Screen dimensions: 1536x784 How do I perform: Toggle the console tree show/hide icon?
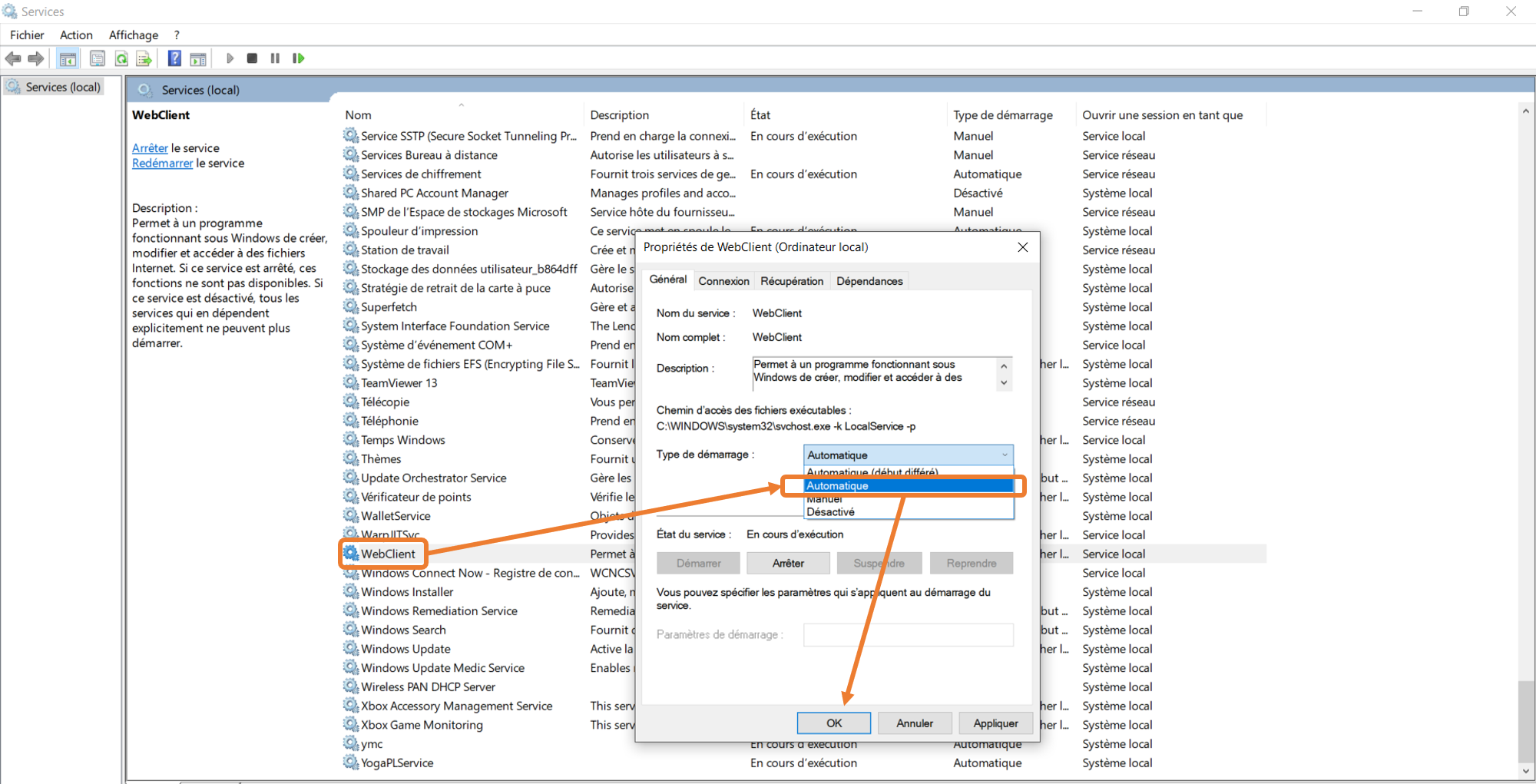click(68, 58)
